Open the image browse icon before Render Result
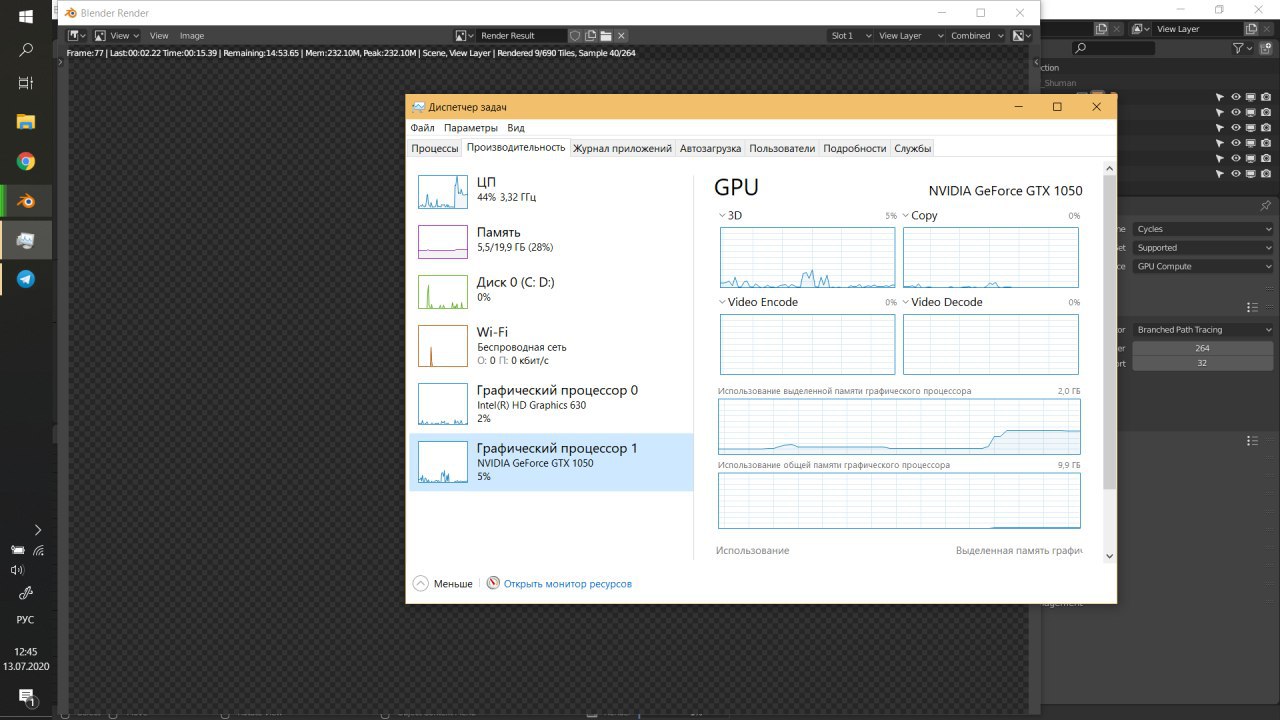This screenshot has width=1280, height=720. tap(464, 36)
